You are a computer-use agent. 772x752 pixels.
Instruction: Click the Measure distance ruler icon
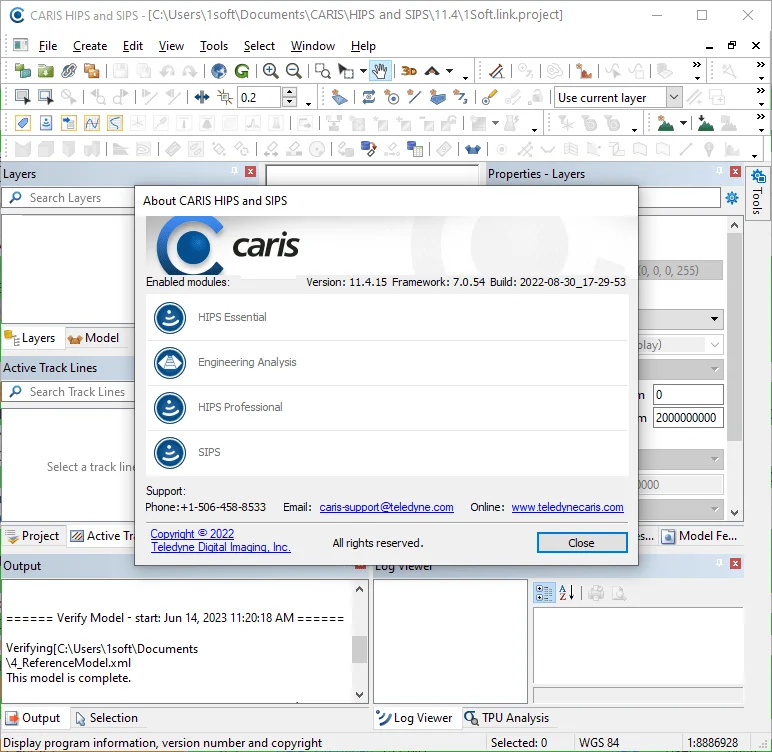496,71
